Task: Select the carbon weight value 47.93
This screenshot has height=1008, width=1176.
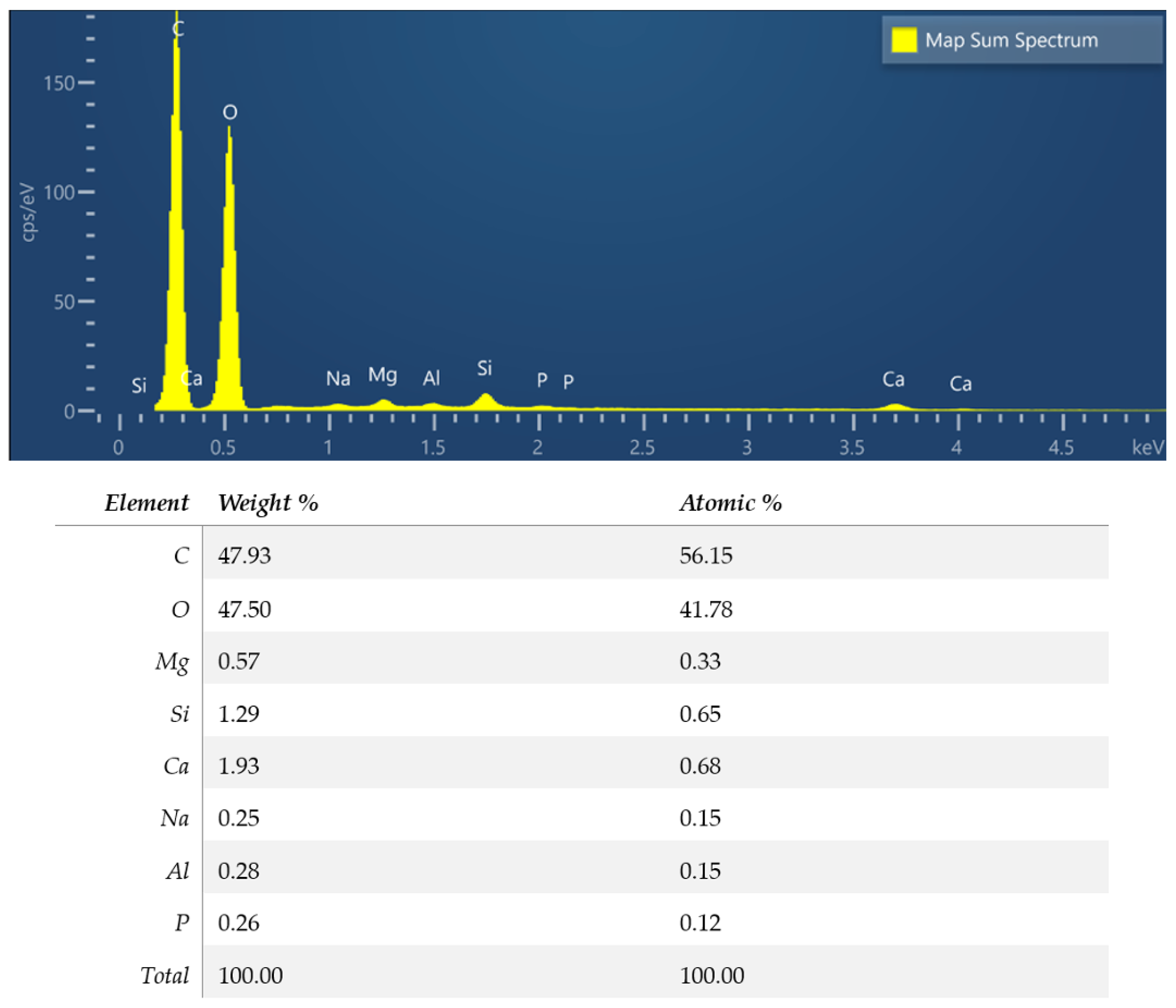Action: pos(245,555)
